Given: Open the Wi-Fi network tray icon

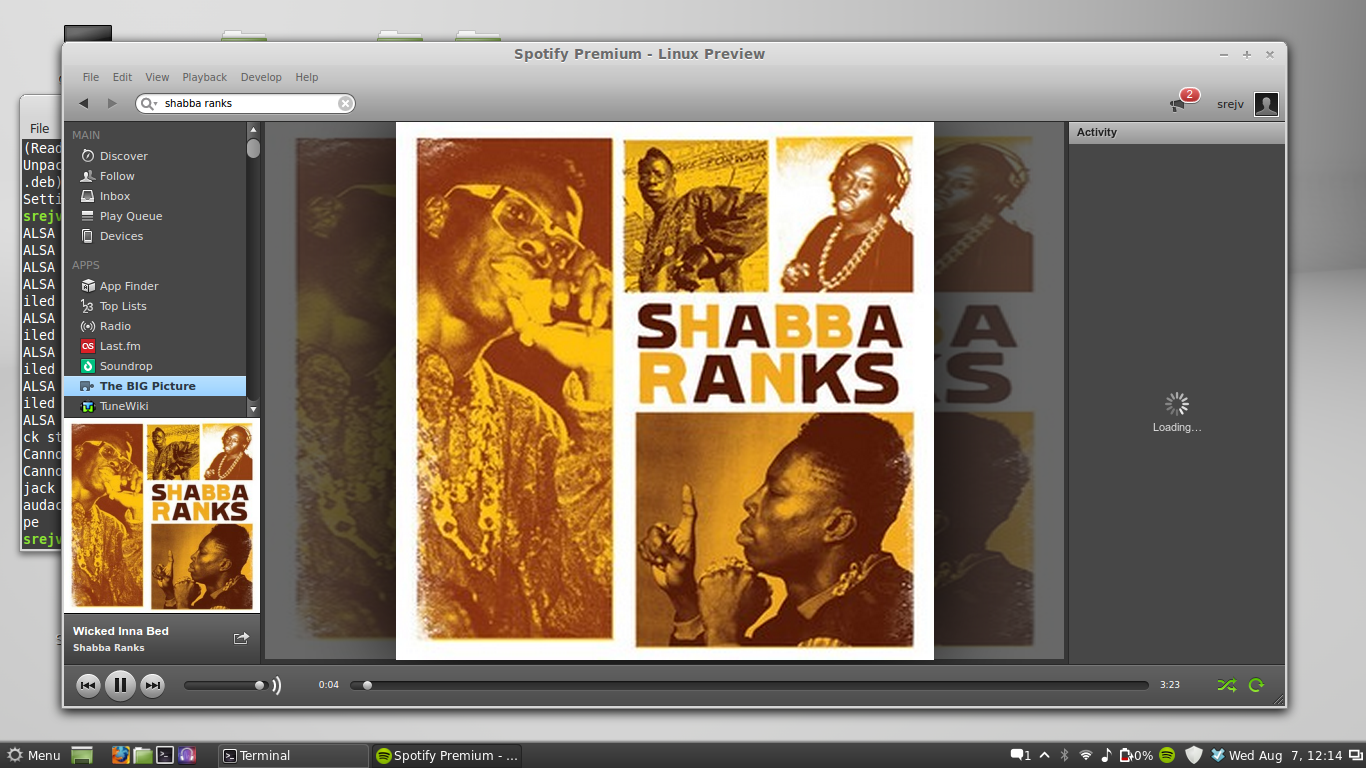Looking at the screenshot, I should 1086,755.
